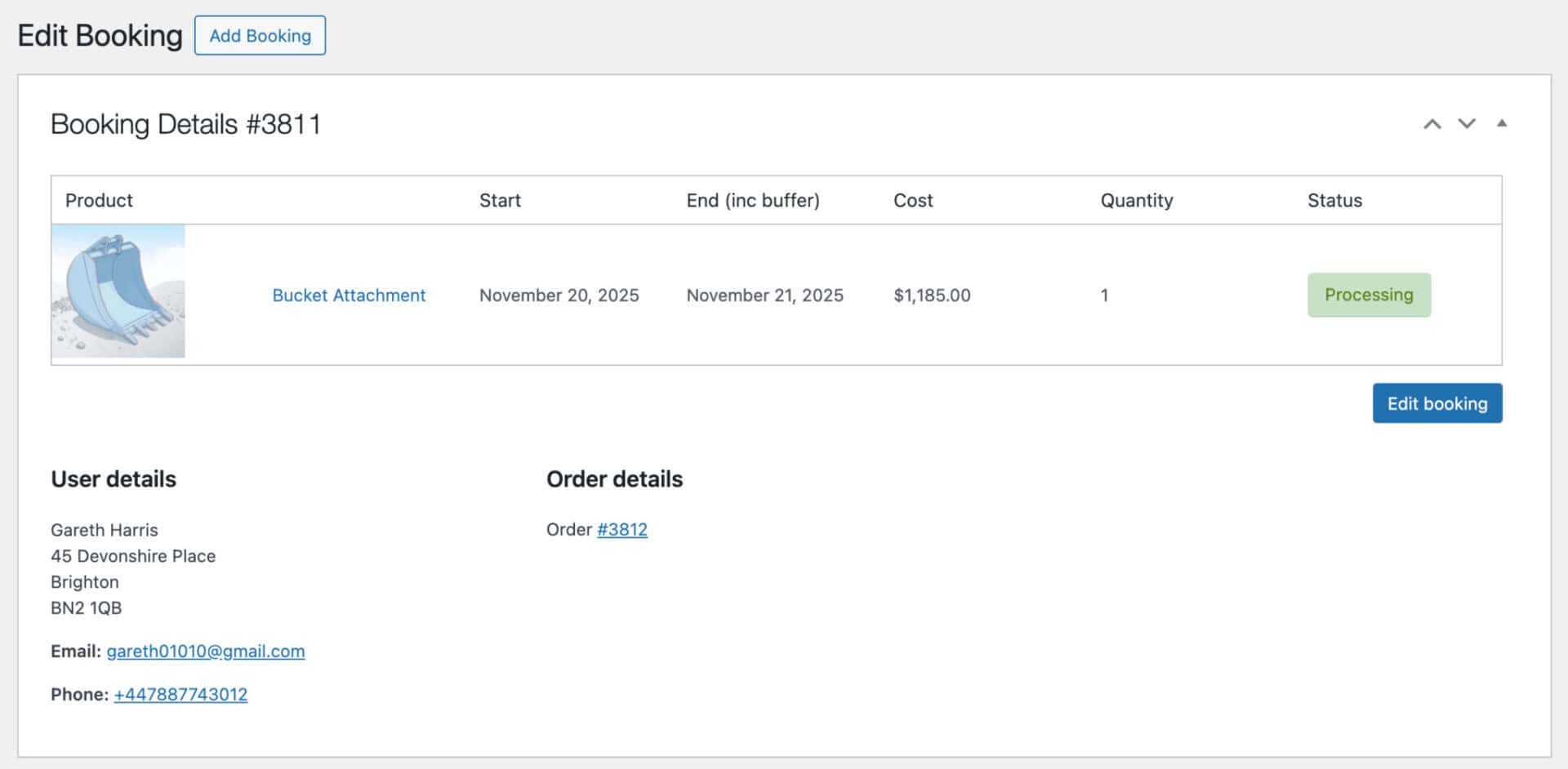The image size is (1568, 769).
Task: Move Booking Details metabox up
Action: tap(1432, 124)
